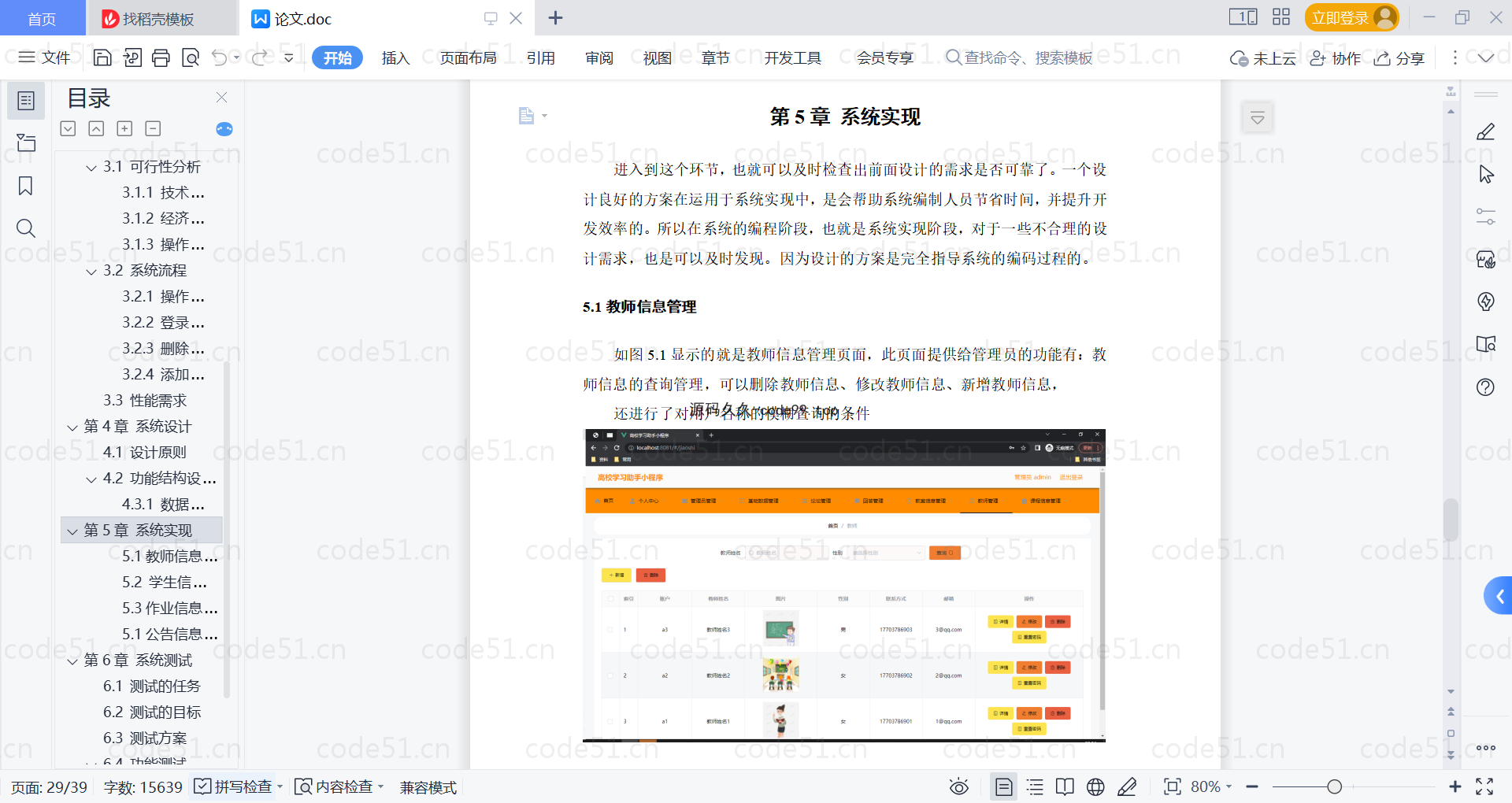Click the zoom slider handle
The height and width of the screenshot is (803, 1512).
point(1334,786)
